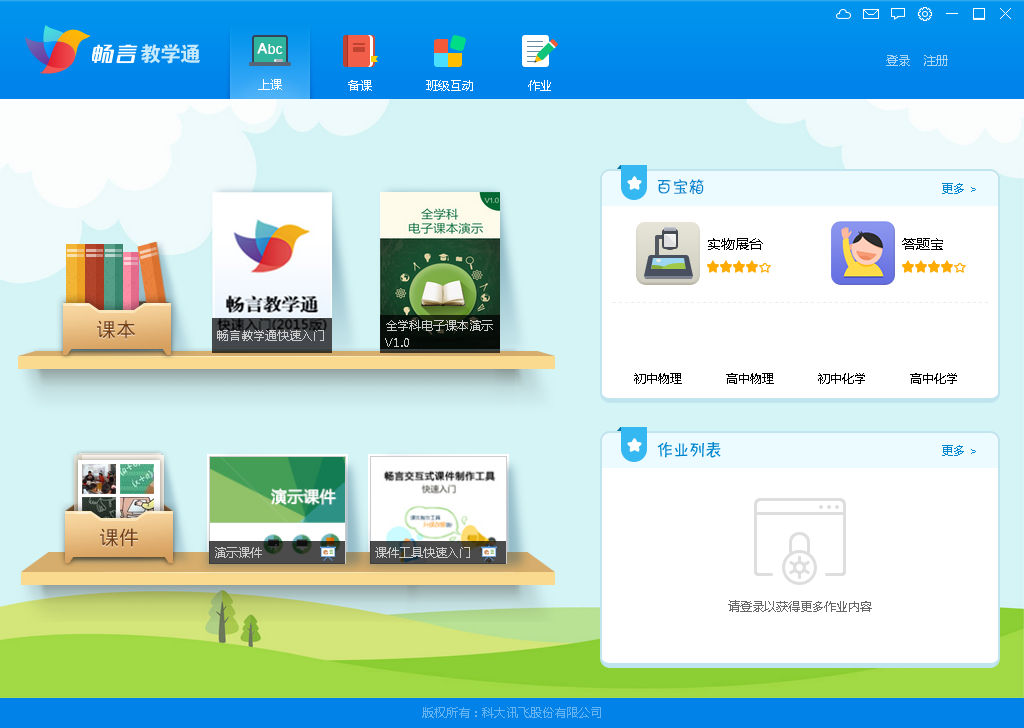Open the chat message bubble icon
This screenshot has height=728, width=1024.
tap(898, 14)
